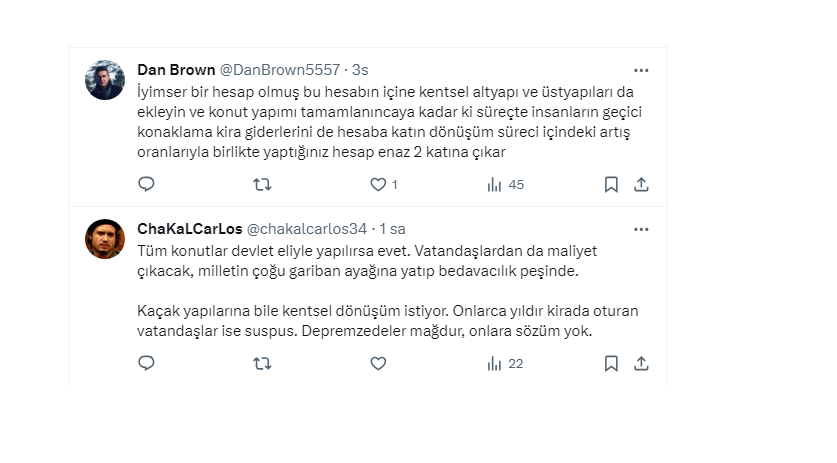Open the @DanBrown5557 handle link
Image resolution: width=837 pixels, height=463 pixels.
[279, 70]
